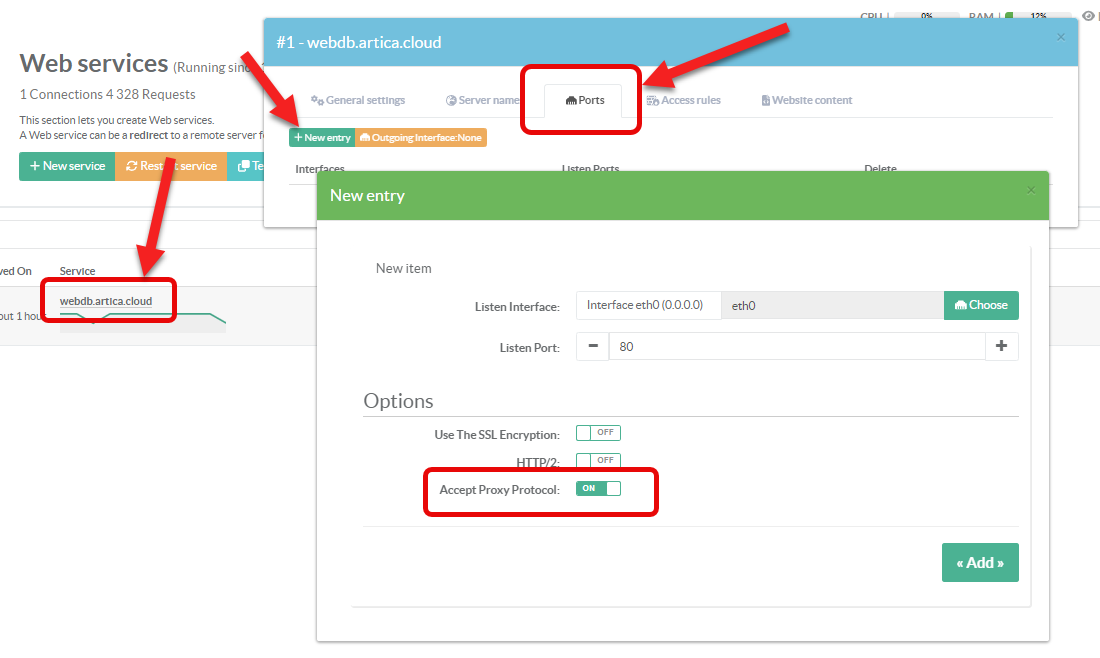Viewport: 1100px width, 658px height.
Task: Click Choose to pick listen interface
Action: (x=981, y=305)
